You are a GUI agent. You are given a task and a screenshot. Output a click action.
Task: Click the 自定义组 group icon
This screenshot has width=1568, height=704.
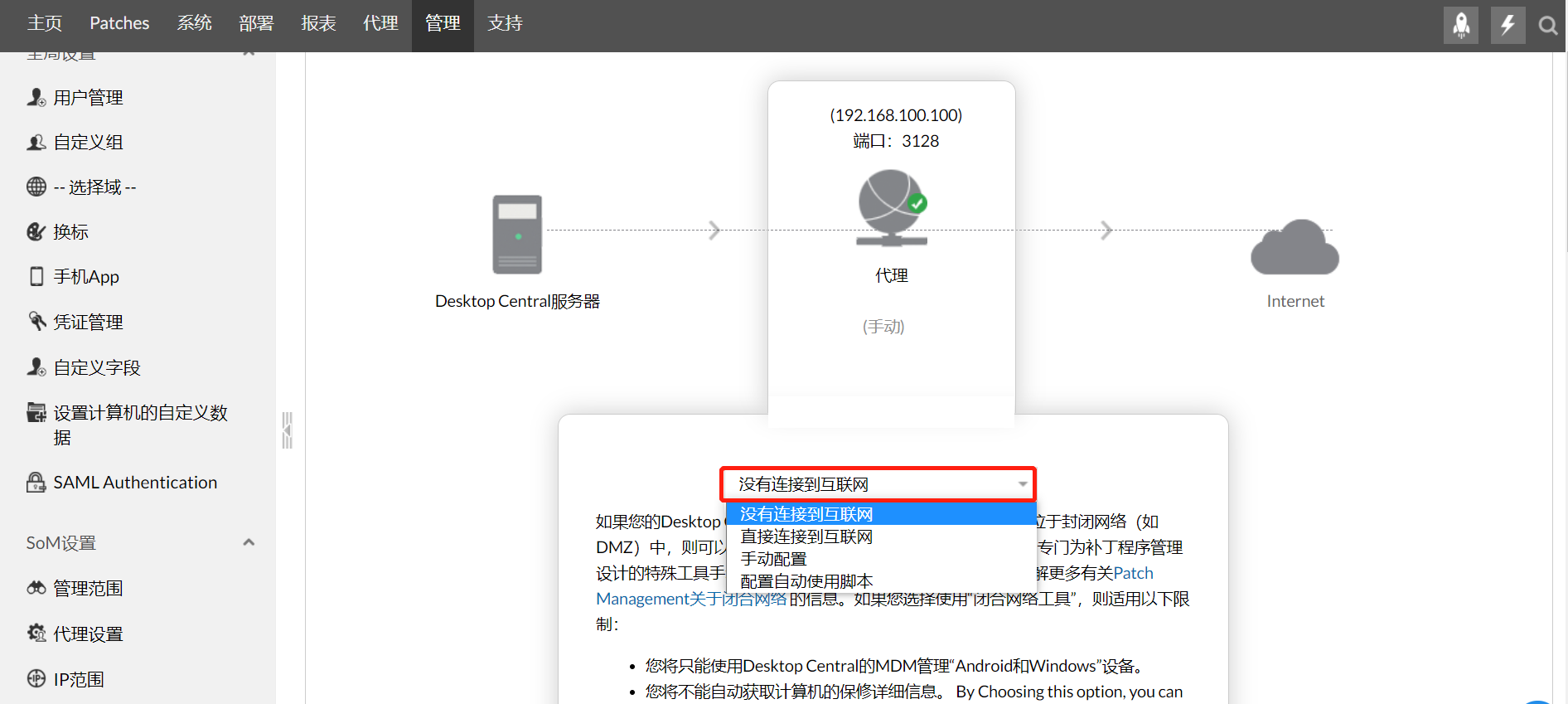coord(36,143)
